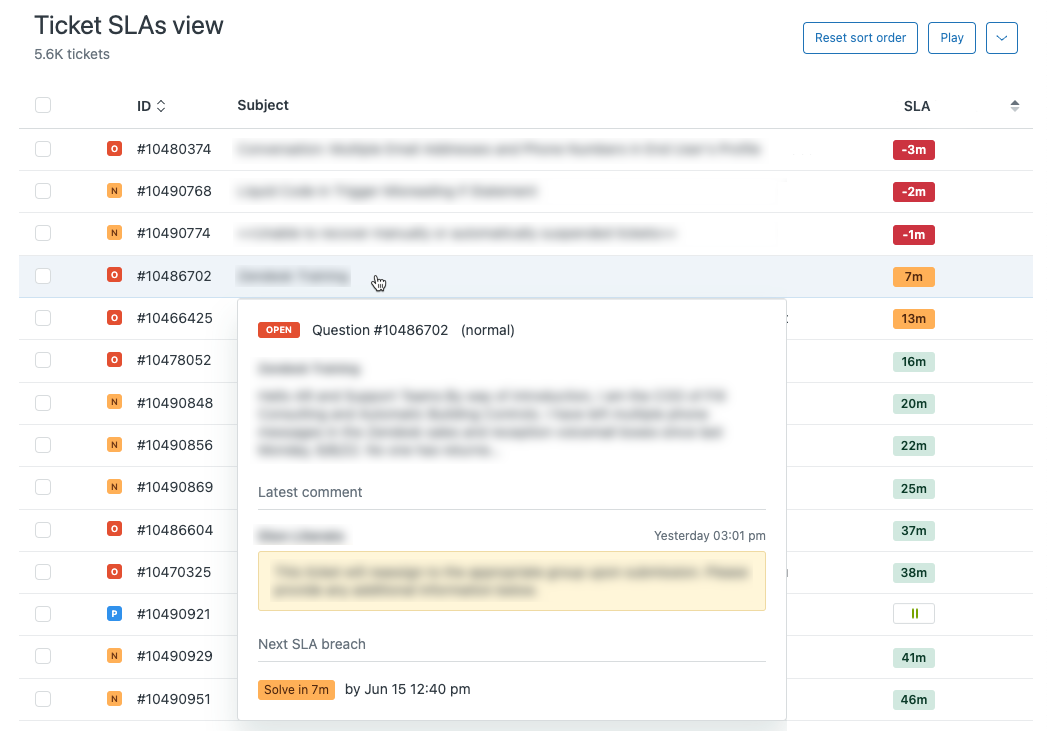
Task: Click the SLA column sort arrow
Action: [x=1014, y=105]
